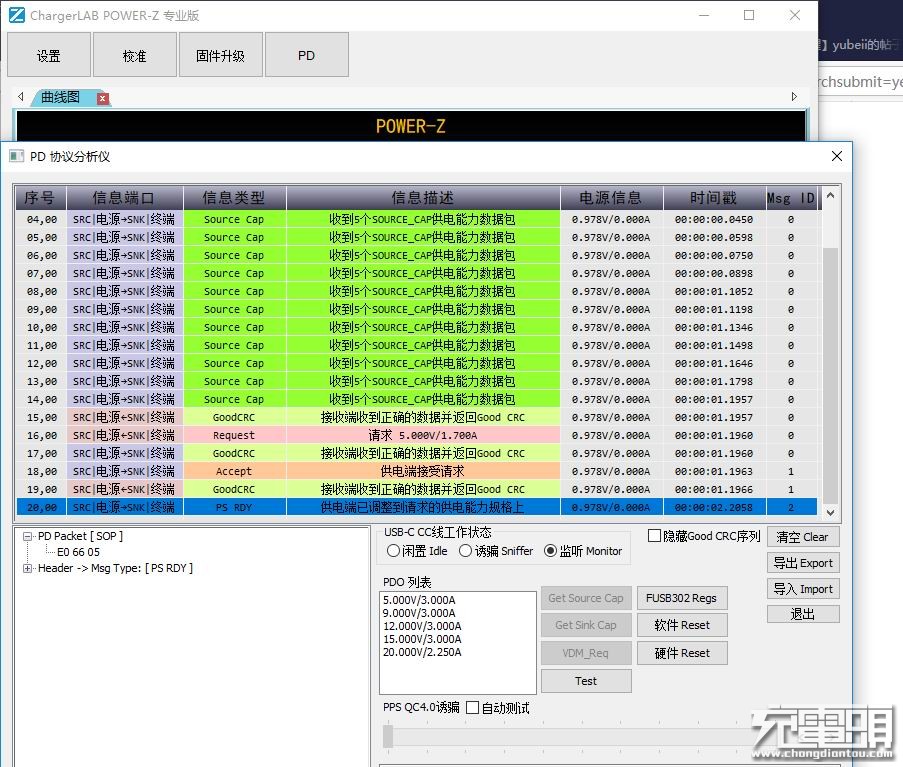Collapse the PD Packet [ SOP ] tree node
This screenshot has width=903, height=767.
pos(27,536)
